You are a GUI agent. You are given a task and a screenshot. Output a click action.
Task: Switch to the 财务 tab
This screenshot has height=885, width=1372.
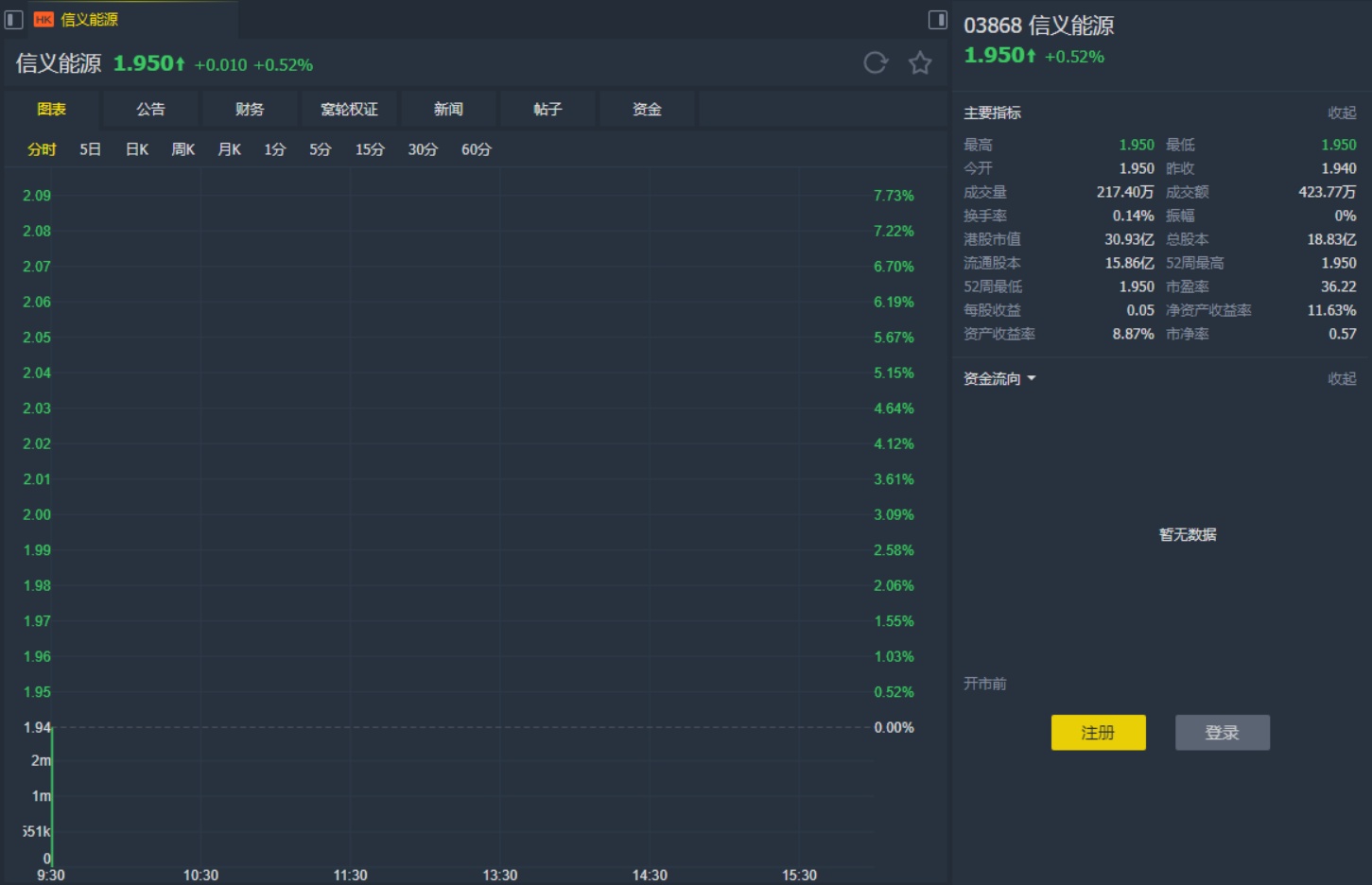pyautogui.click(x=250, y=109)
